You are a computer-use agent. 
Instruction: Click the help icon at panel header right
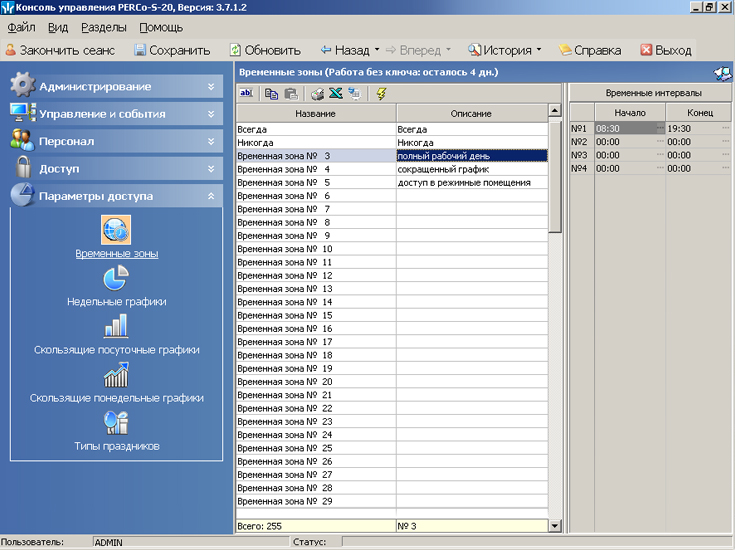tap(722, 73)
